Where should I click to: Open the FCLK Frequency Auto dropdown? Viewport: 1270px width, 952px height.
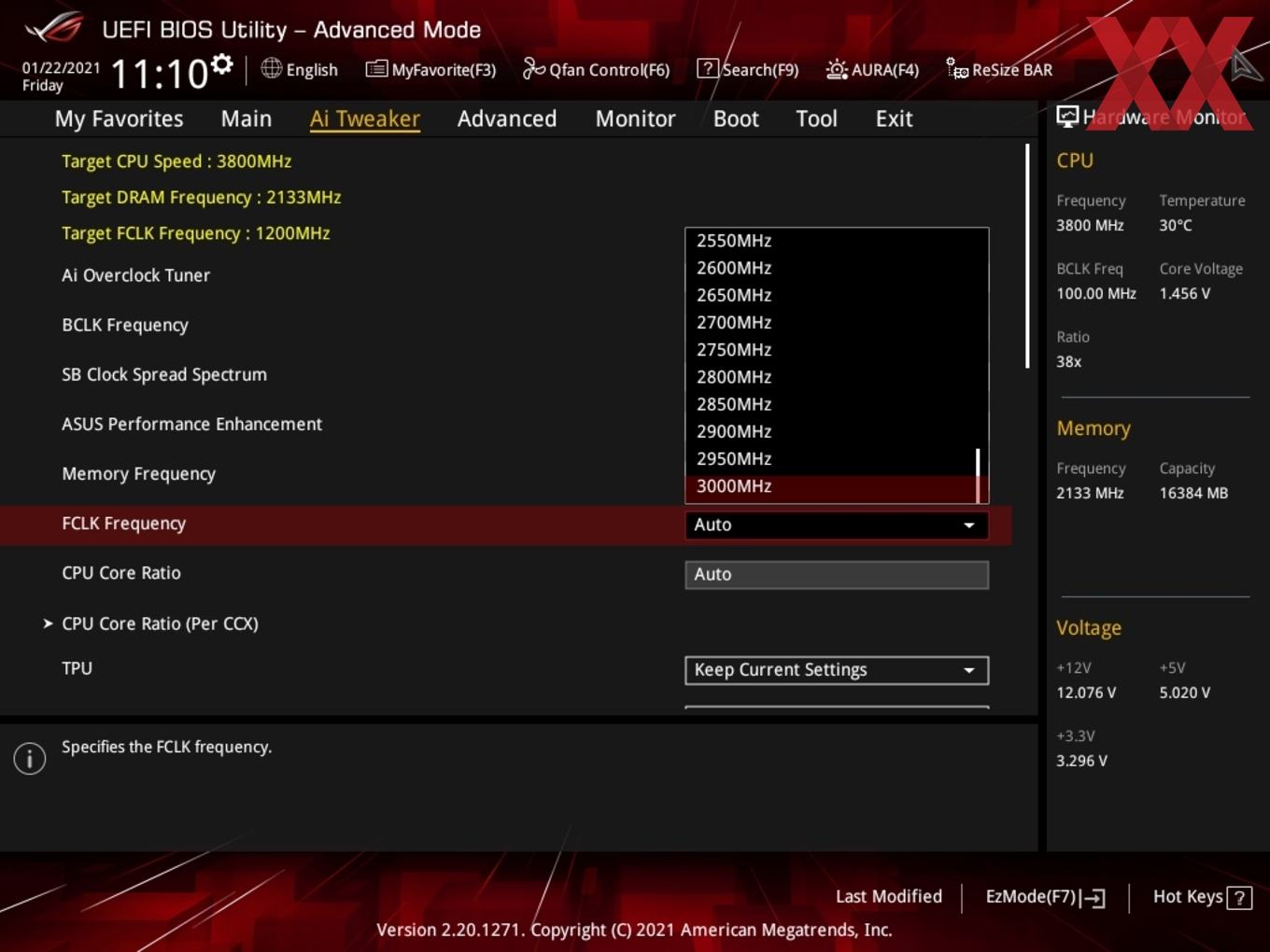(x=837, y=525)
